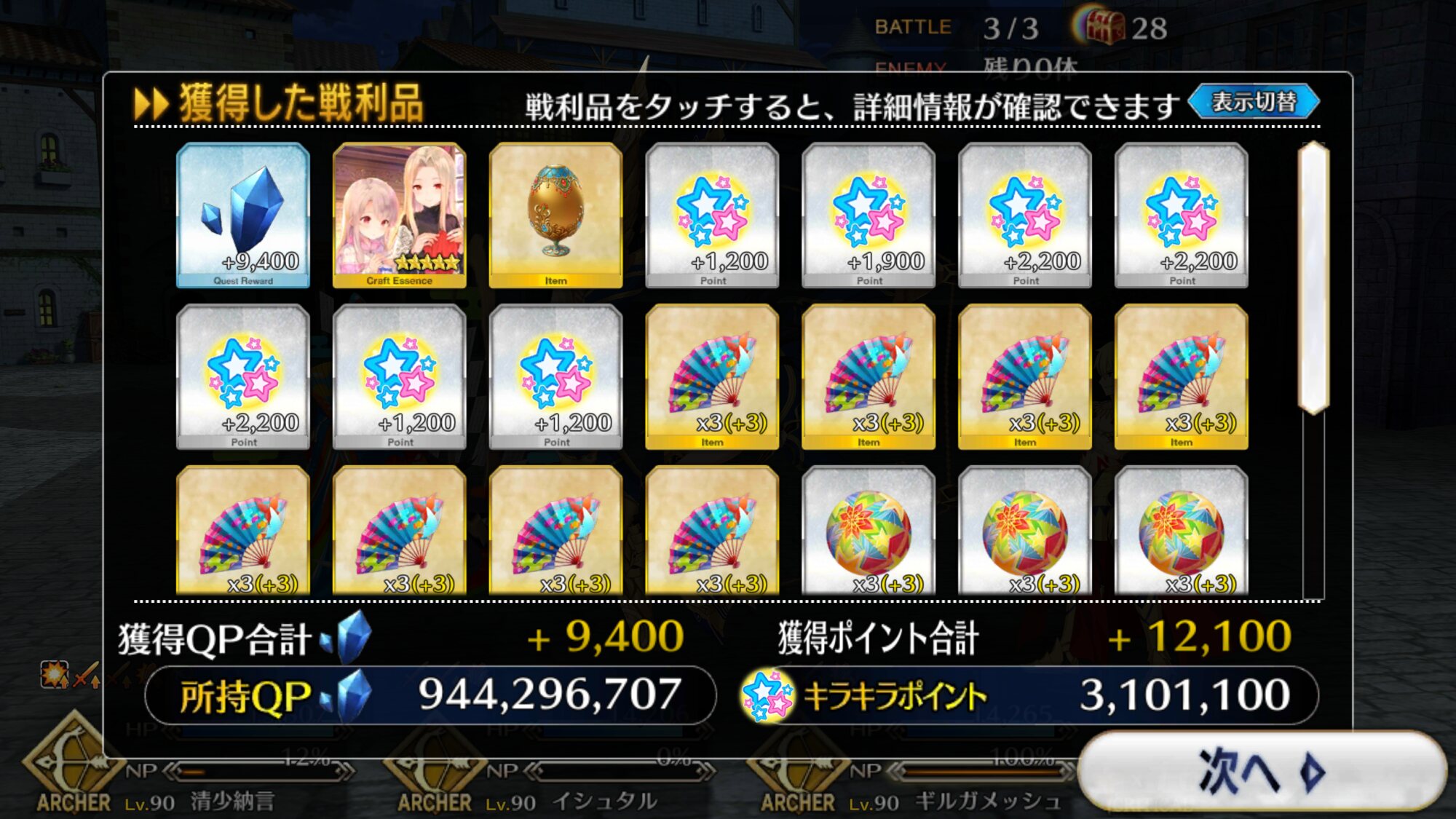Tap the last fan item in bottom row

pos(712,531)
